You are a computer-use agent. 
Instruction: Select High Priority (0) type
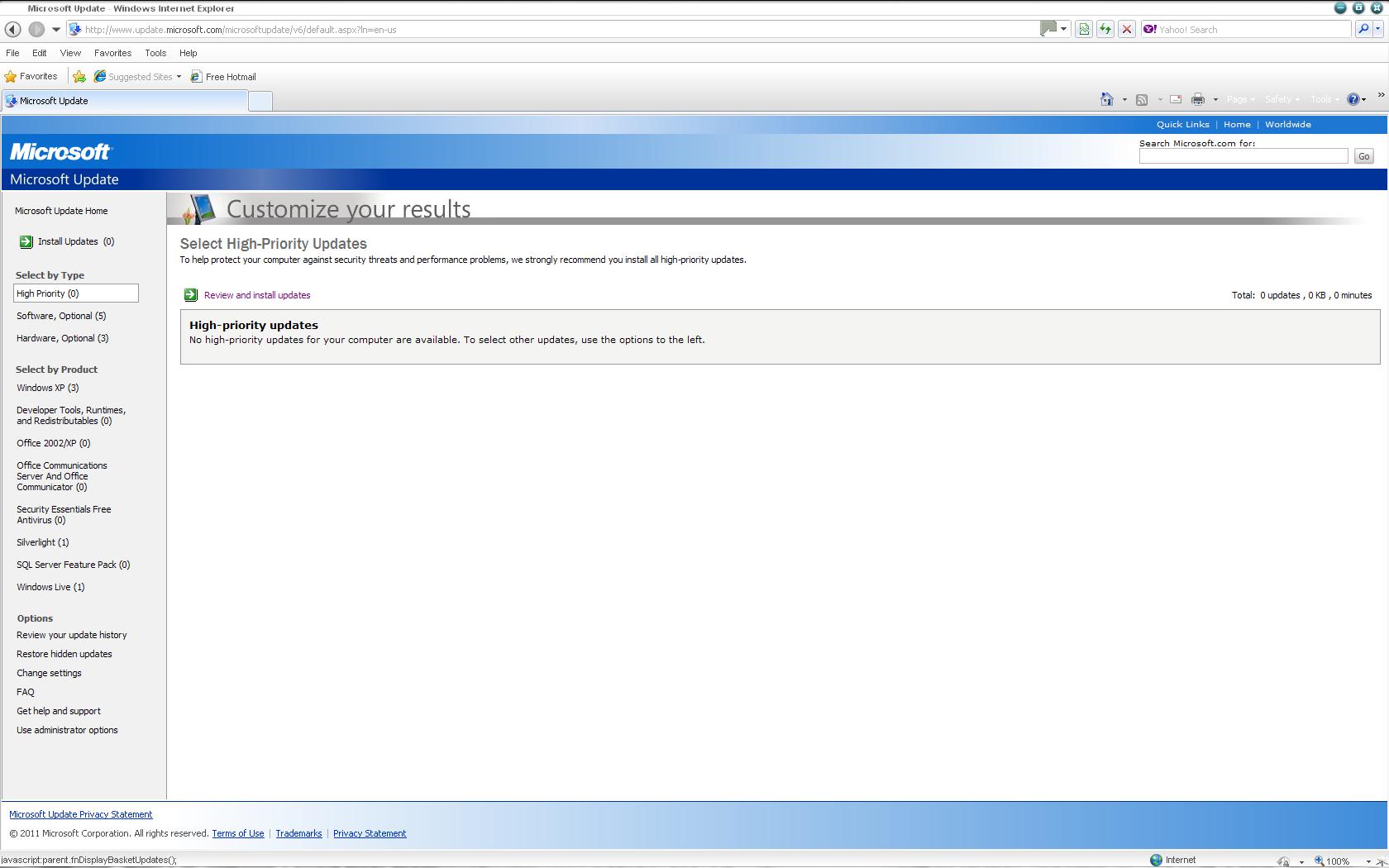pos(75,293)
